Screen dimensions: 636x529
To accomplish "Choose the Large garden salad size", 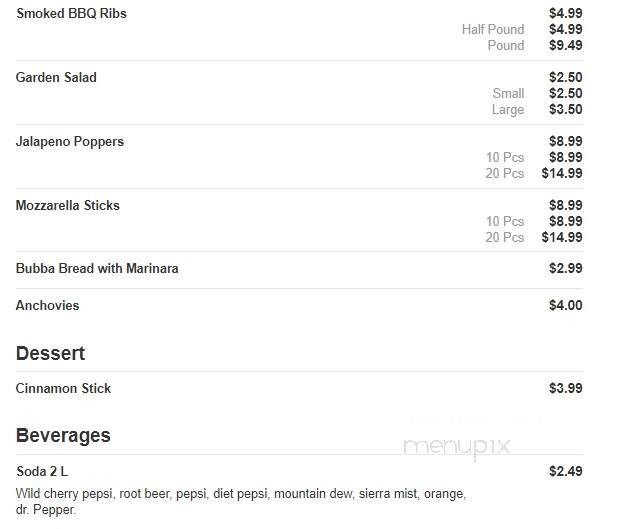I will 508,110.
